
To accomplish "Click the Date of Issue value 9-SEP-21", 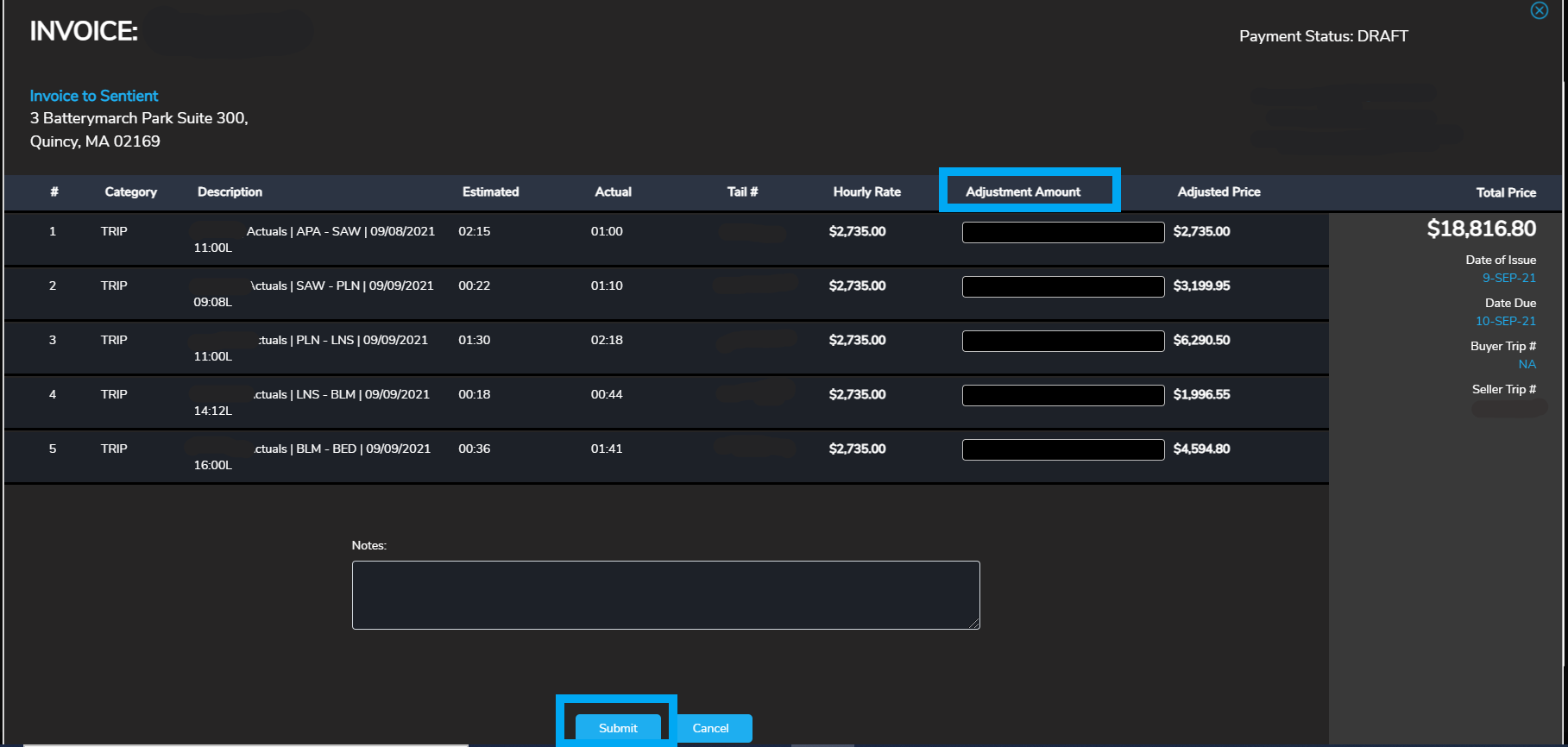I will [x=1508, y=278].
